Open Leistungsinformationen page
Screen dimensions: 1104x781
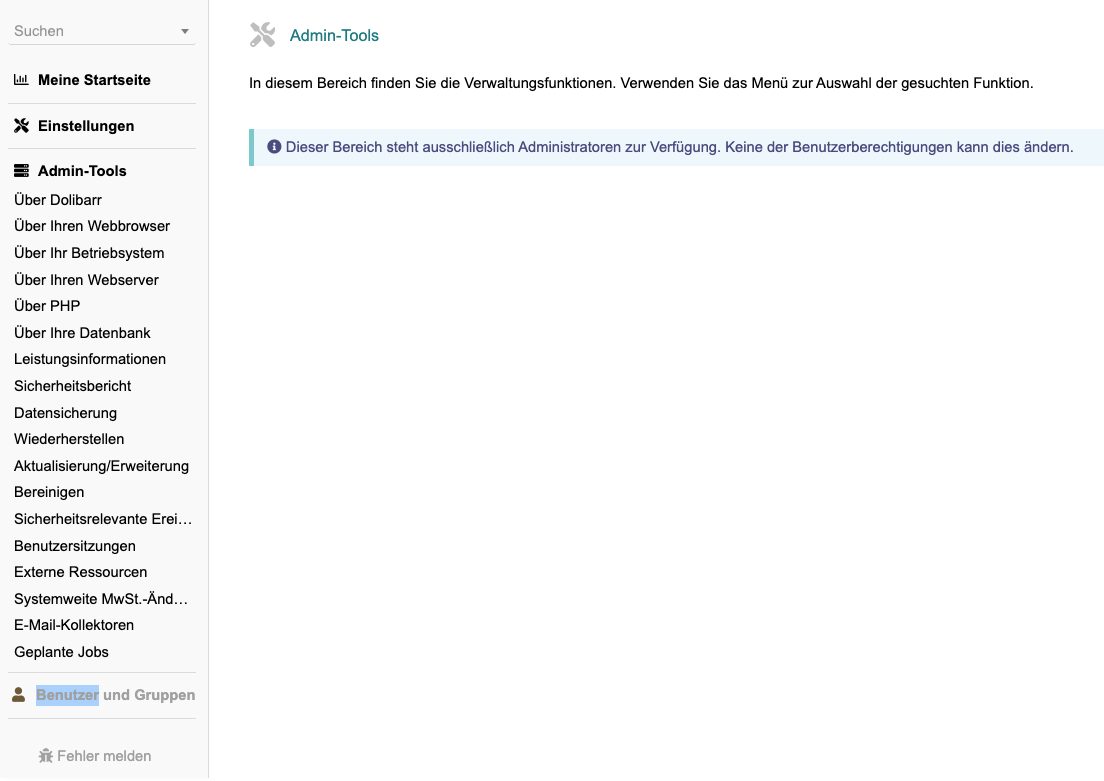coord(90,359)
